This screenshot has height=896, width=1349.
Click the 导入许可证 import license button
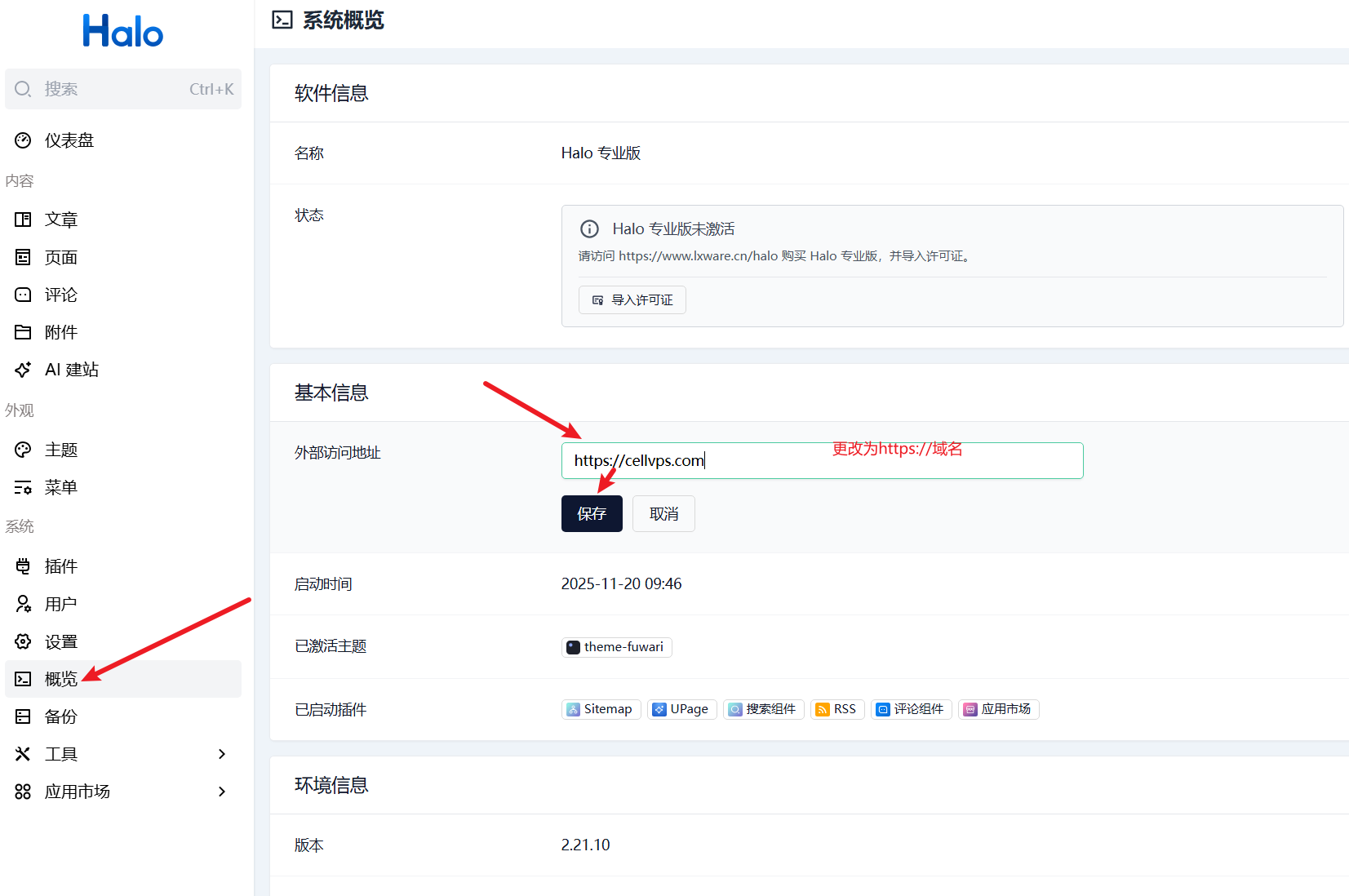632,299
